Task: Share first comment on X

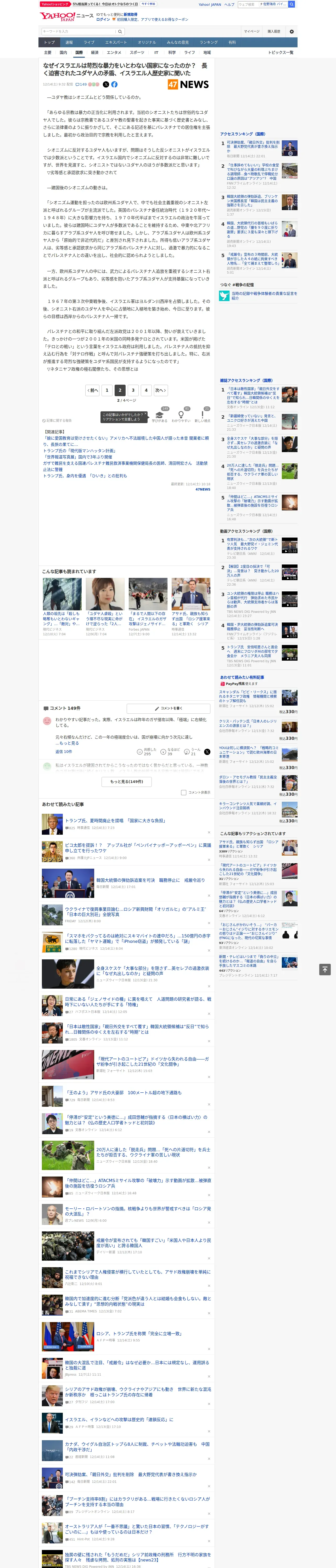Action: click(207, 752)
